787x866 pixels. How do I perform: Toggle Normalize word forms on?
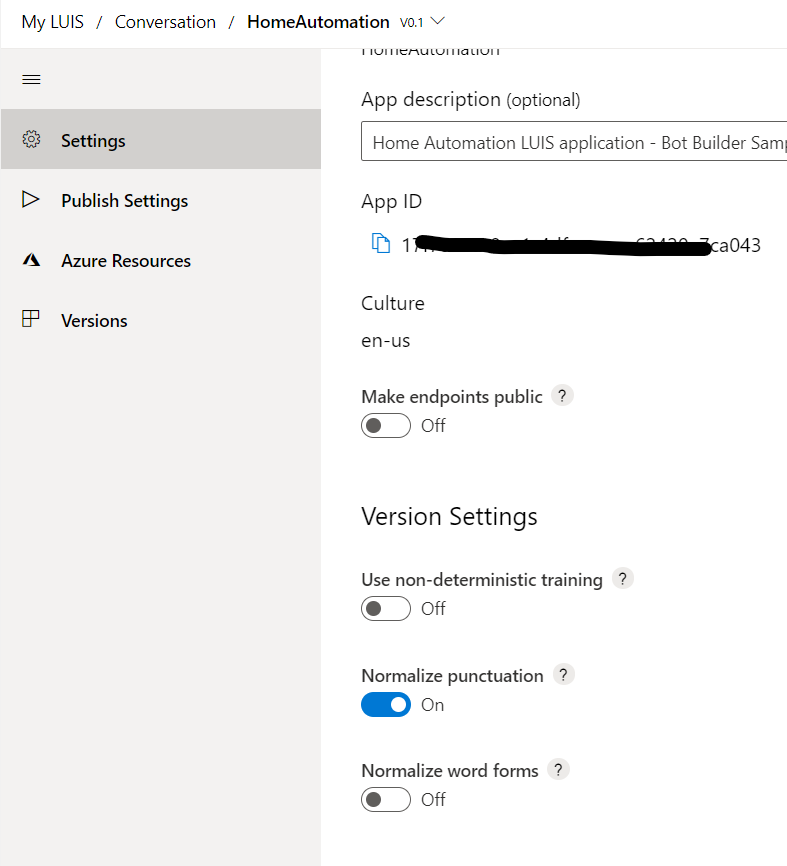pos(385,799)
